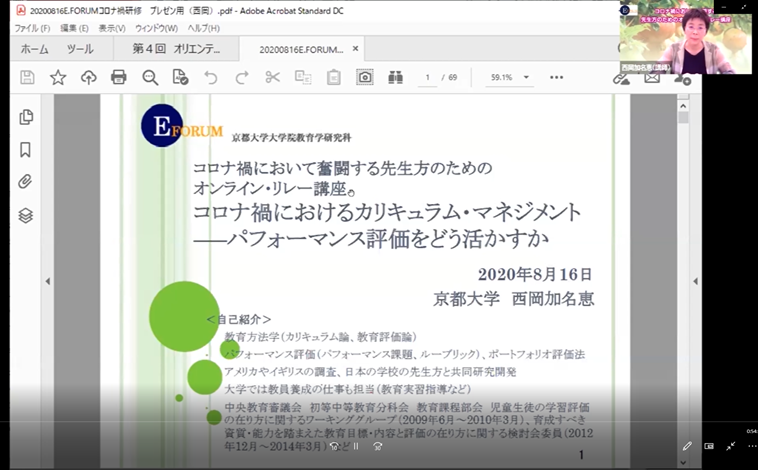The width and height of the screenshot is (758, 470).
Task: Click the Copy icon in toolbar
Action: coord(303,77)
